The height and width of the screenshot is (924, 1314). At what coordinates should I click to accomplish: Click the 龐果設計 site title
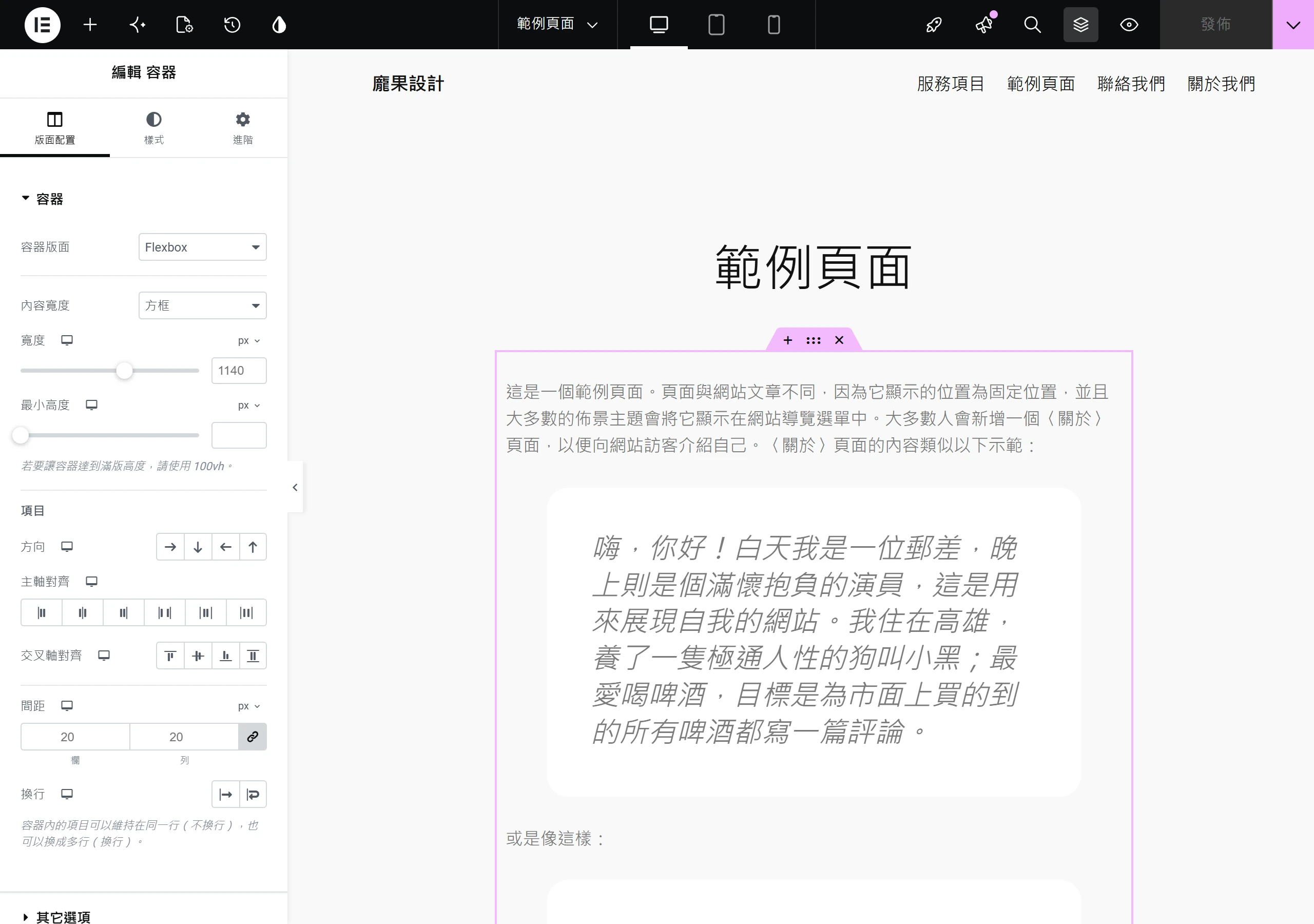click(408, 84)
